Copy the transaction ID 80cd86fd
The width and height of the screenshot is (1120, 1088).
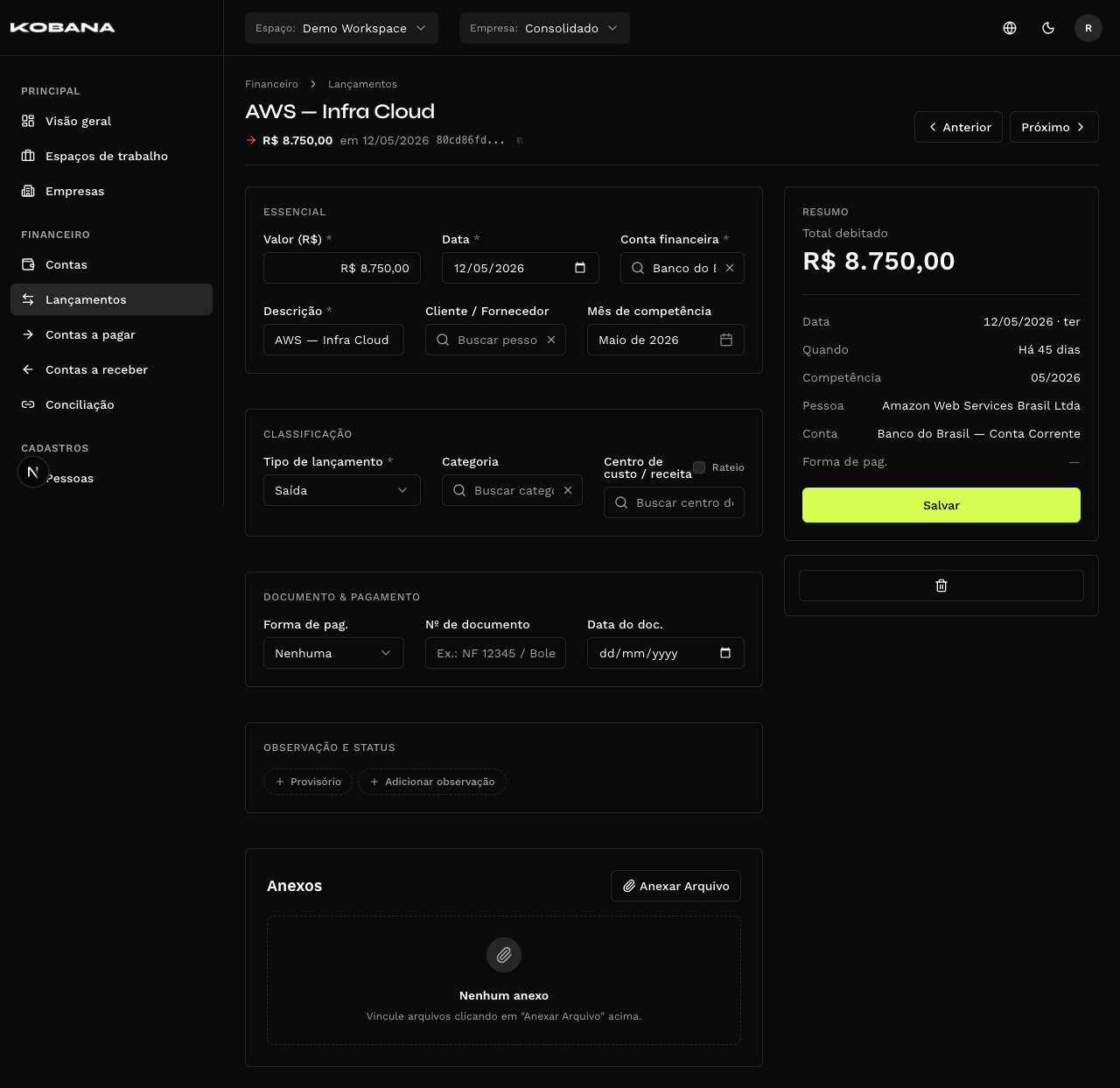coord(520,140)
